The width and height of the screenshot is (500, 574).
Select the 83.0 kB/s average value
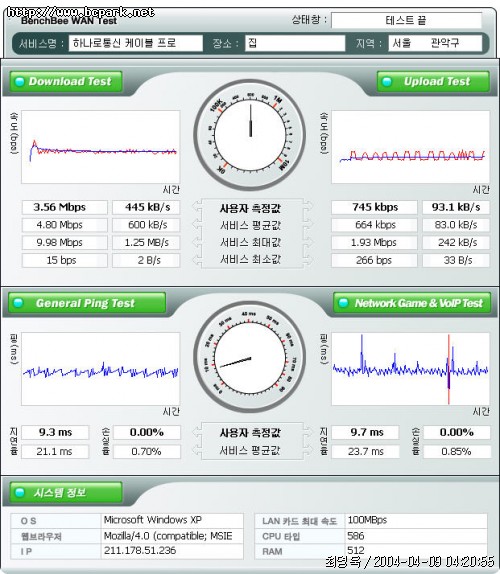456,225
